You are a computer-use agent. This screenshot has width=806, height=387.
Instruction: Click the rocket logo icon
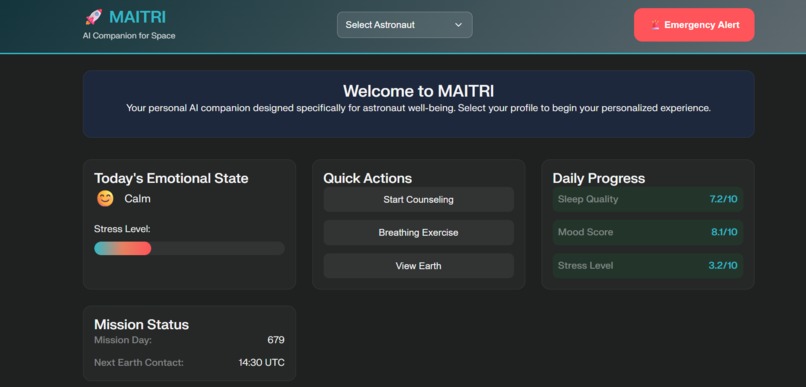pos(94,17)
